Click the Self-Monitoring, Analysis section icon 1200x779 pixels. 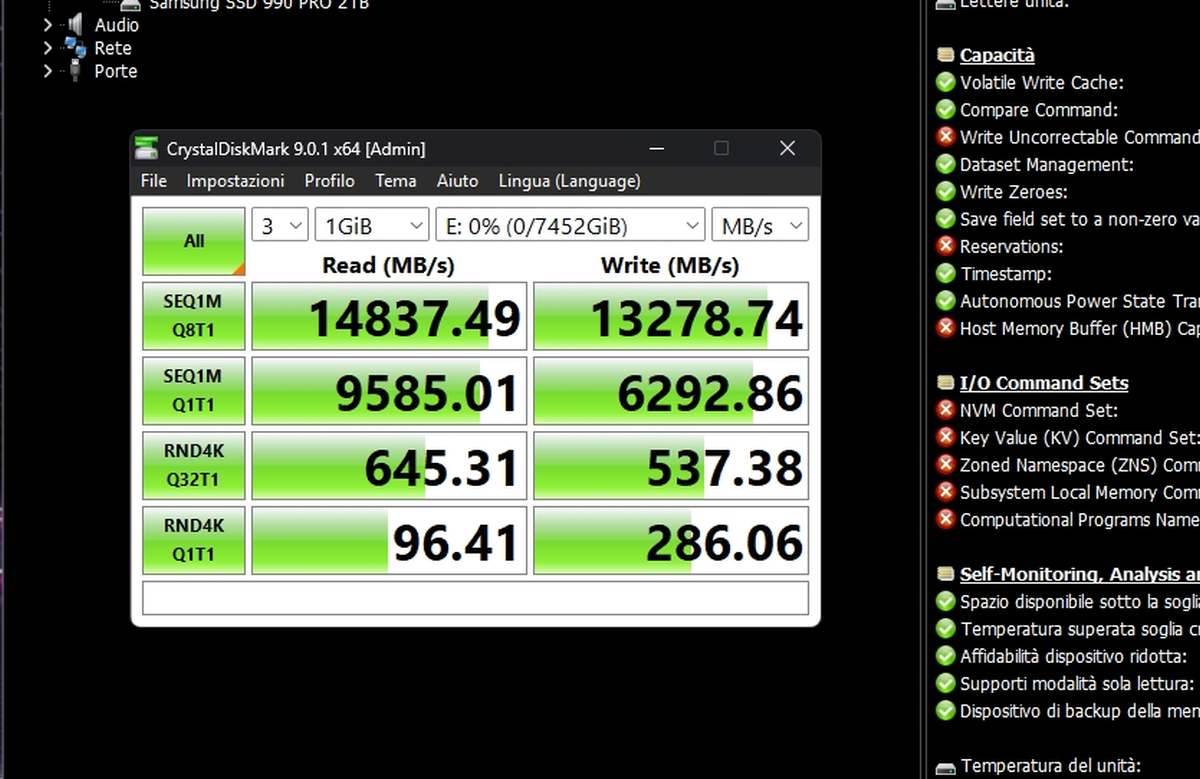(x=944, y=574)
